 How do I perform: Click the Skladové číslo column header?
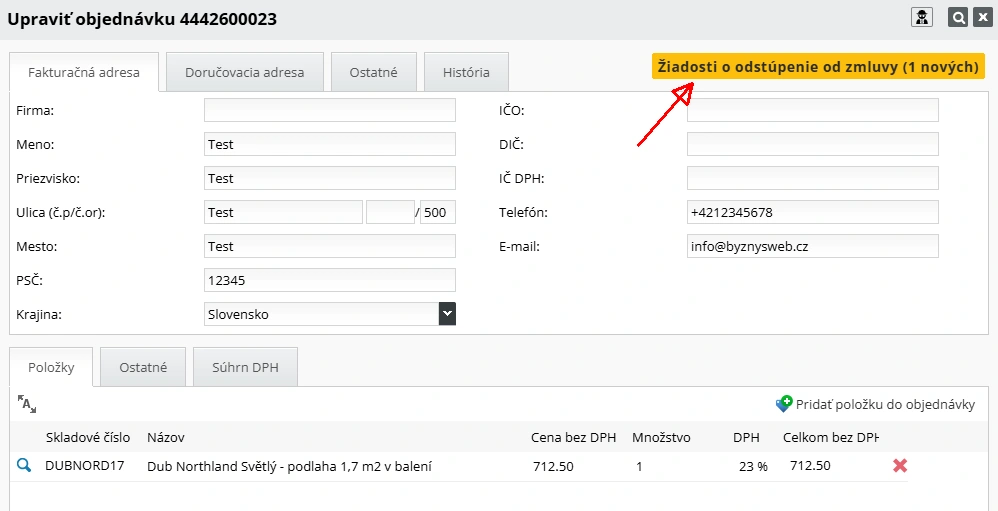click(88, 437)
